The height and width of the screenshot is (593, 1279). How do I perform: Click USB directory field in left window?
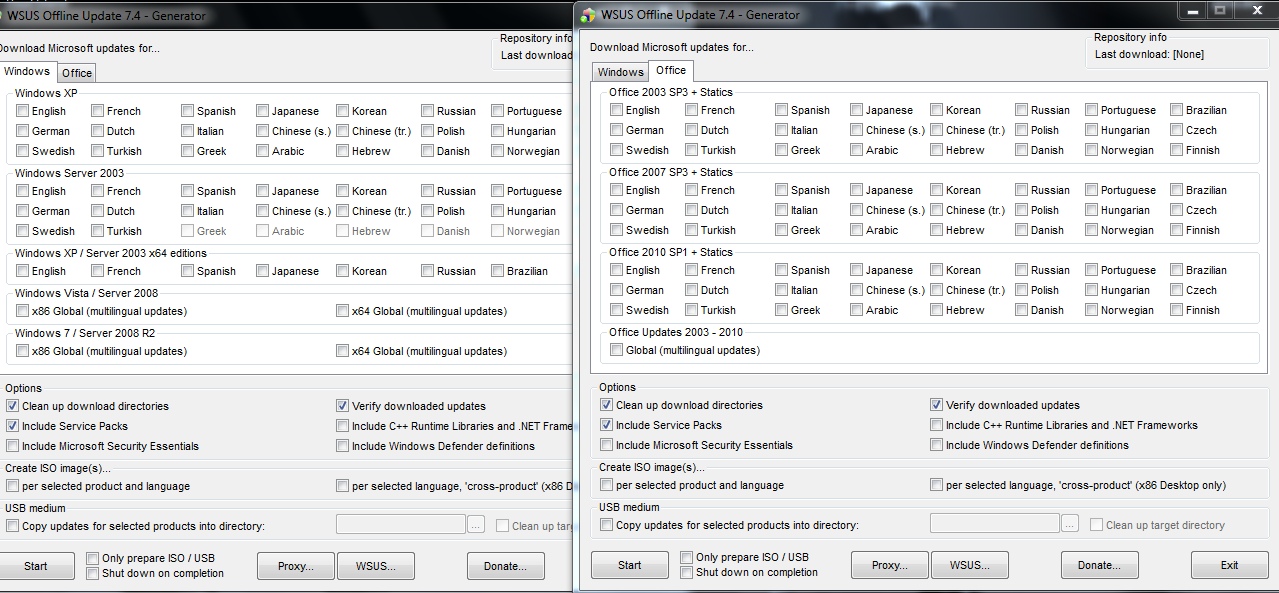tap(401, 524)
